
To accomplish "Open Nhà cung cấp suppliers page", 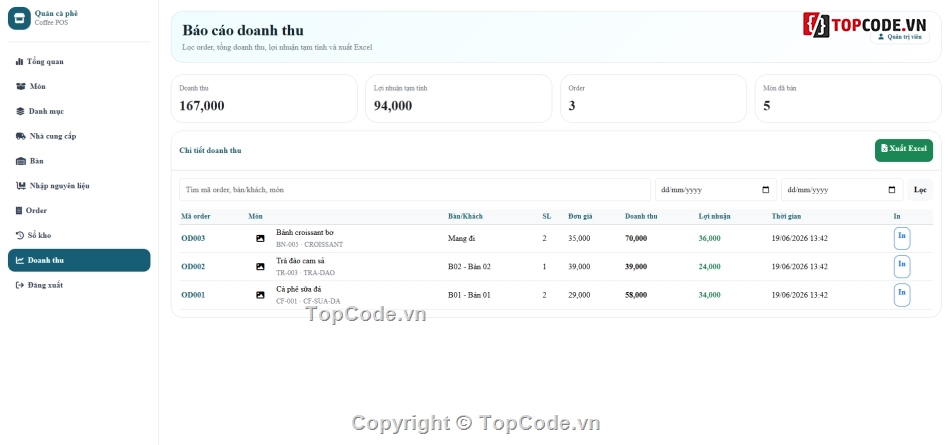I will [79, 136].
